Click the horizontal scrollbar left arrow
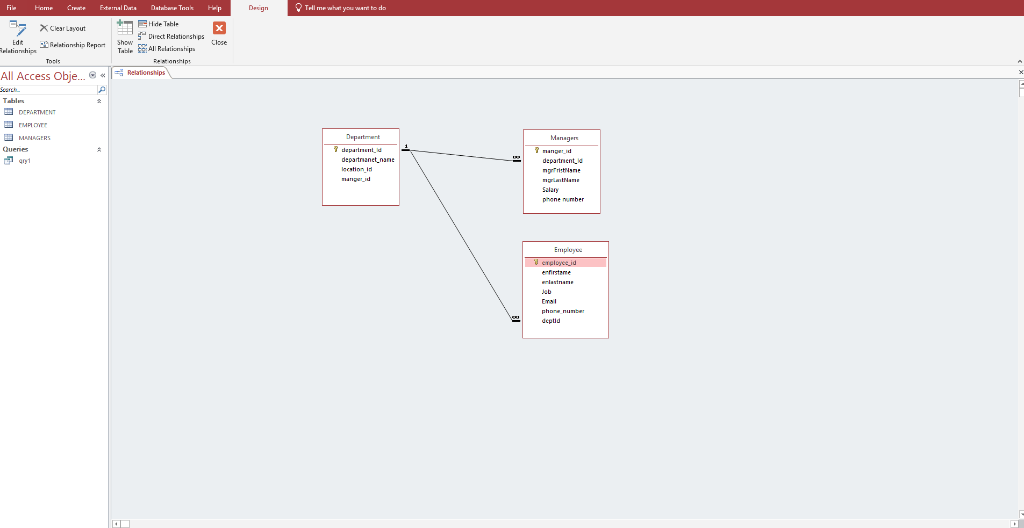The width and height of the screenshot is (1024, 528). coord(116,523)
